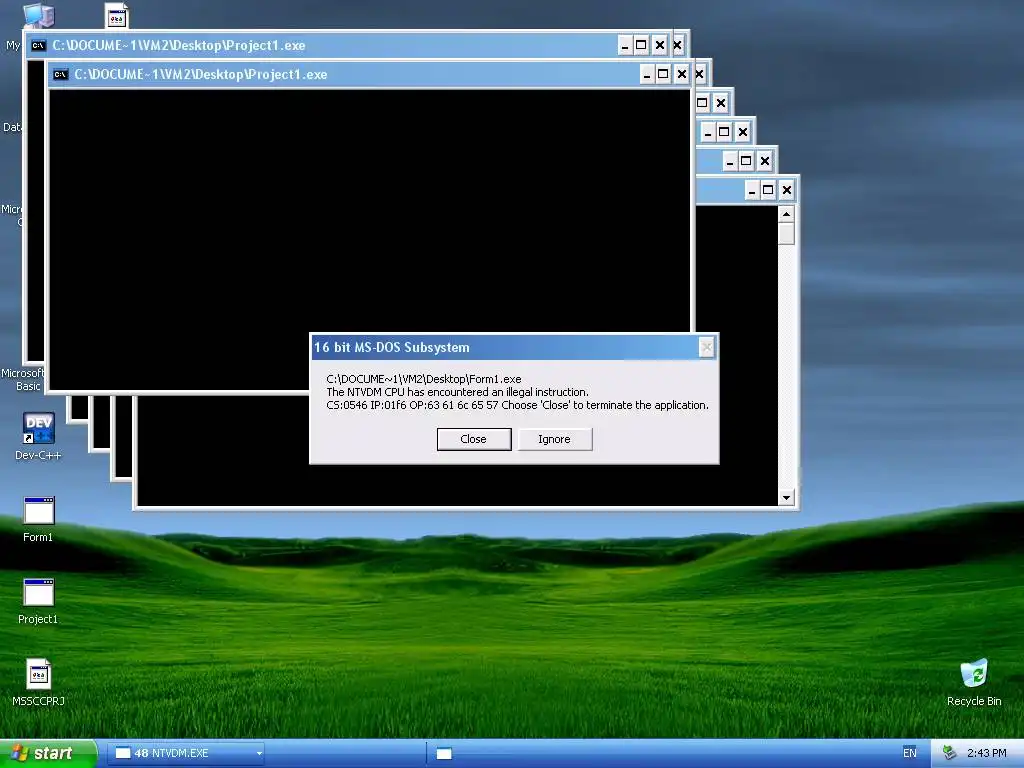Screen dimensions: 1024x768
Task: Click the scrollbar thumb in the rear console window
Action: (x=786, y=234)
